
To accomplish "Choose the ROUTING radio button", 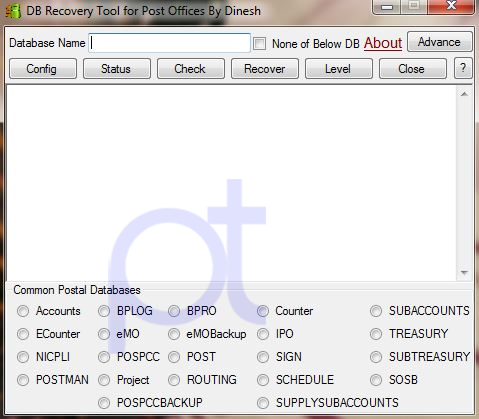I will 174,380.
